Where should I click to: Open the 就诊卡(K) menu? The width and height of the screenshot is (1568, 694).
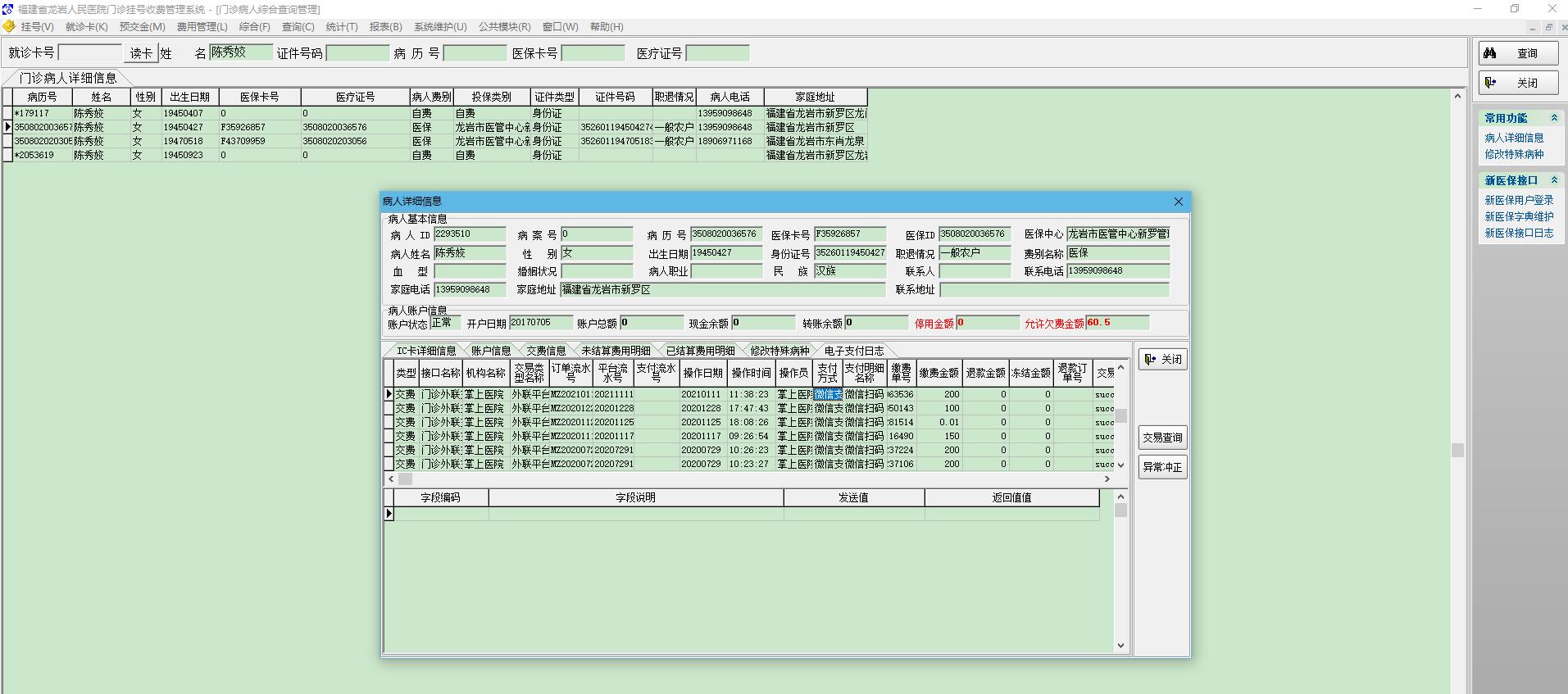click(86, 27)
